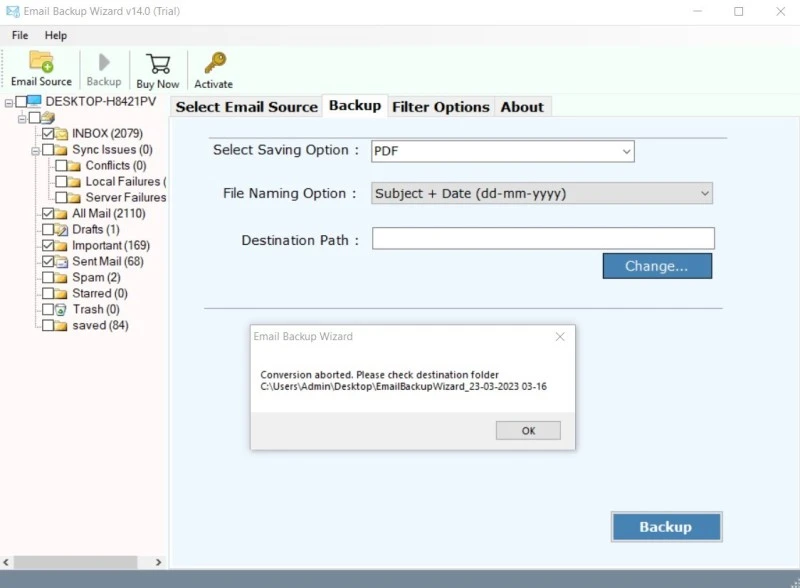Click the Destination Path input field
The width and height of the screenshot is (800, 588).
coord(543,238)
